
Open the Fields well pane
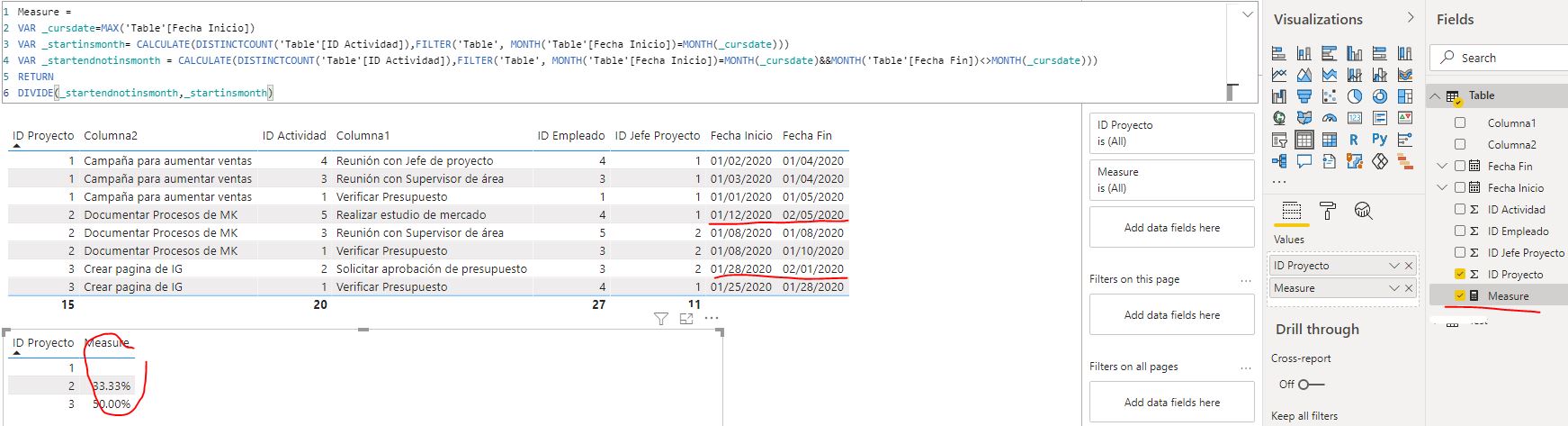(x=1292, y=211)
